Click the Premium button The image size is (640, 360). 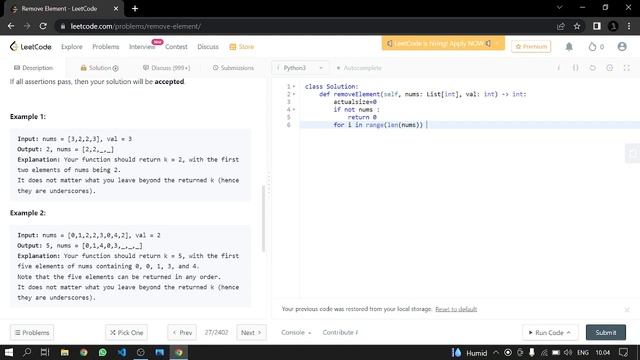[531, 47]
